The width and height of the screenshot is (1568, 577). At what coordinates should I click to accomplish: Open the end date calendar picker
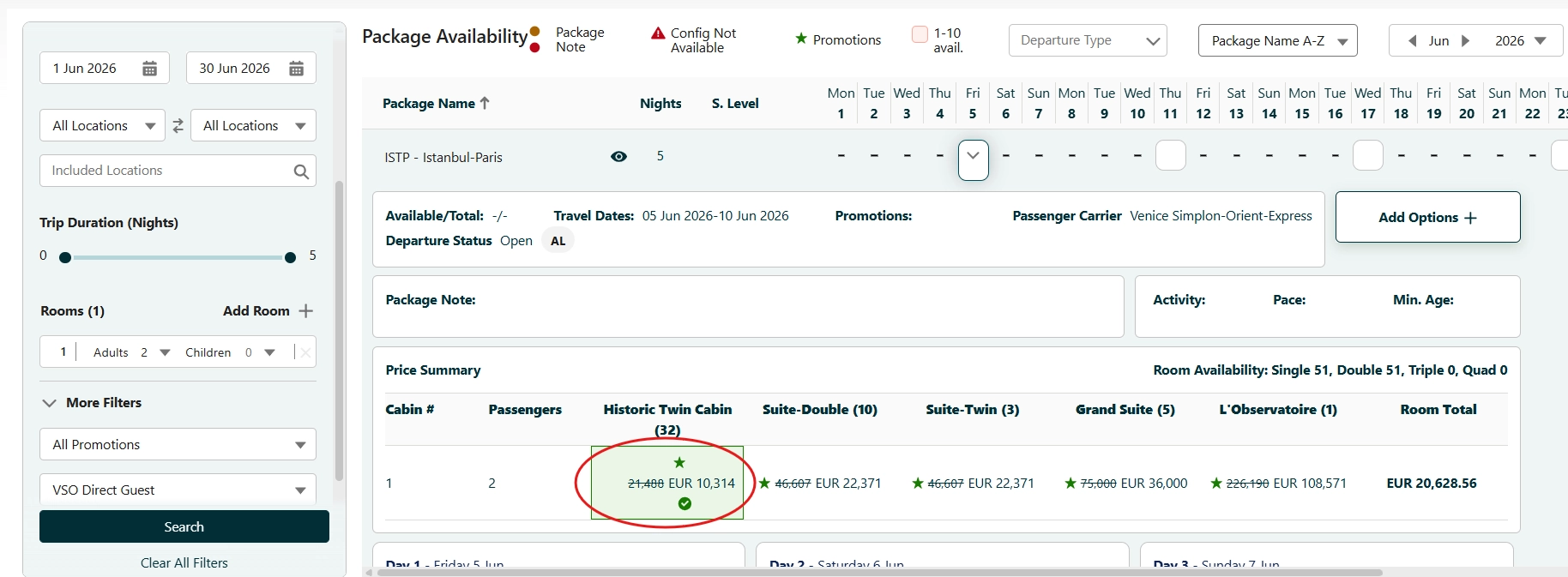[296, 69]
